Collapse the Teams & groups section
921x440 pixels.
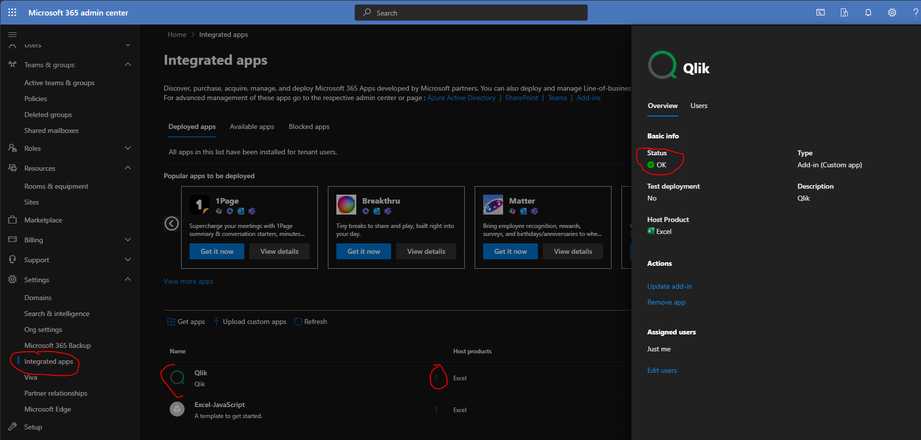[128, 65]
